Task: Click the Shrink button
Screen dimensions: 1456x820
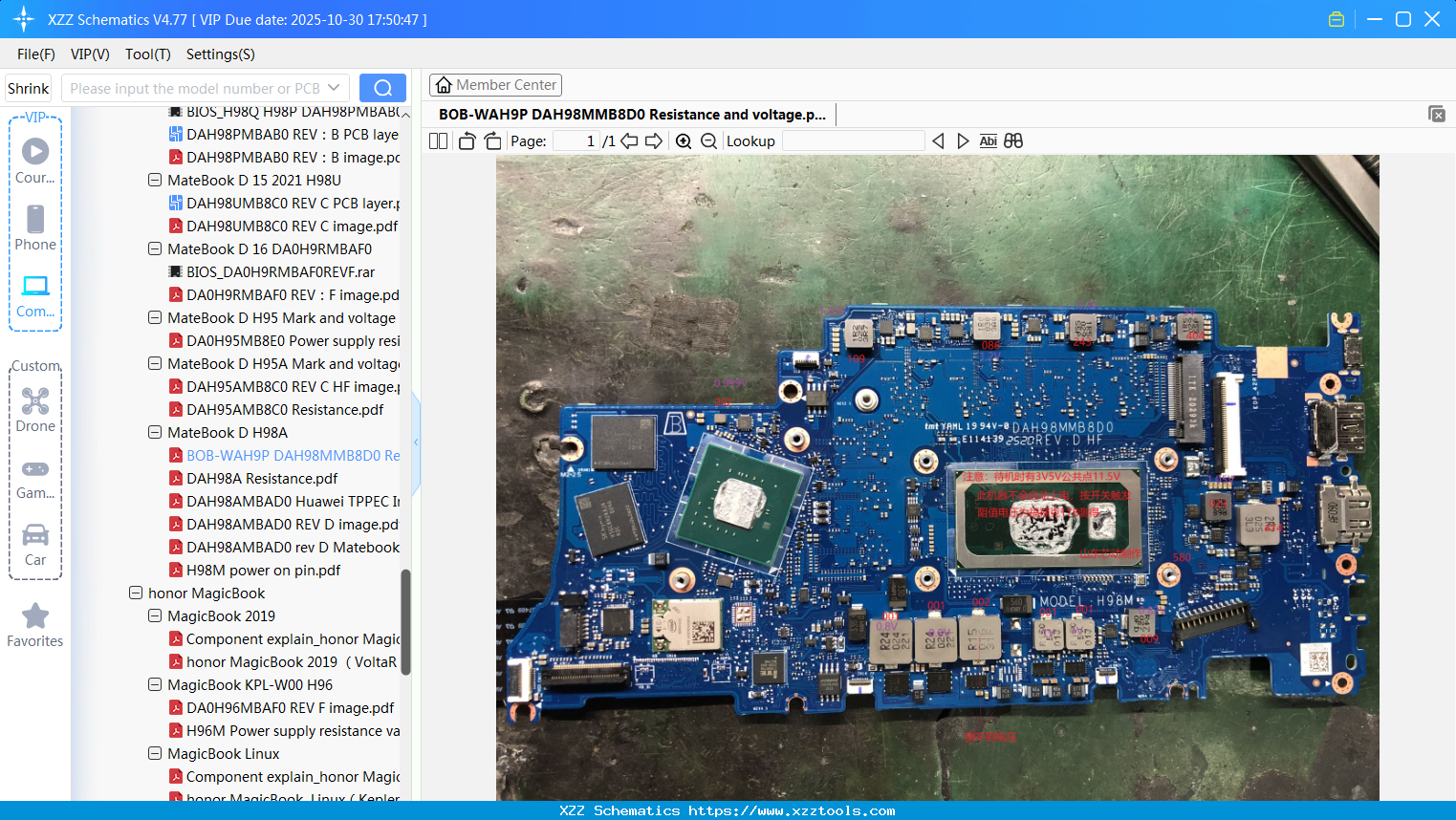Action: point(28,88)
